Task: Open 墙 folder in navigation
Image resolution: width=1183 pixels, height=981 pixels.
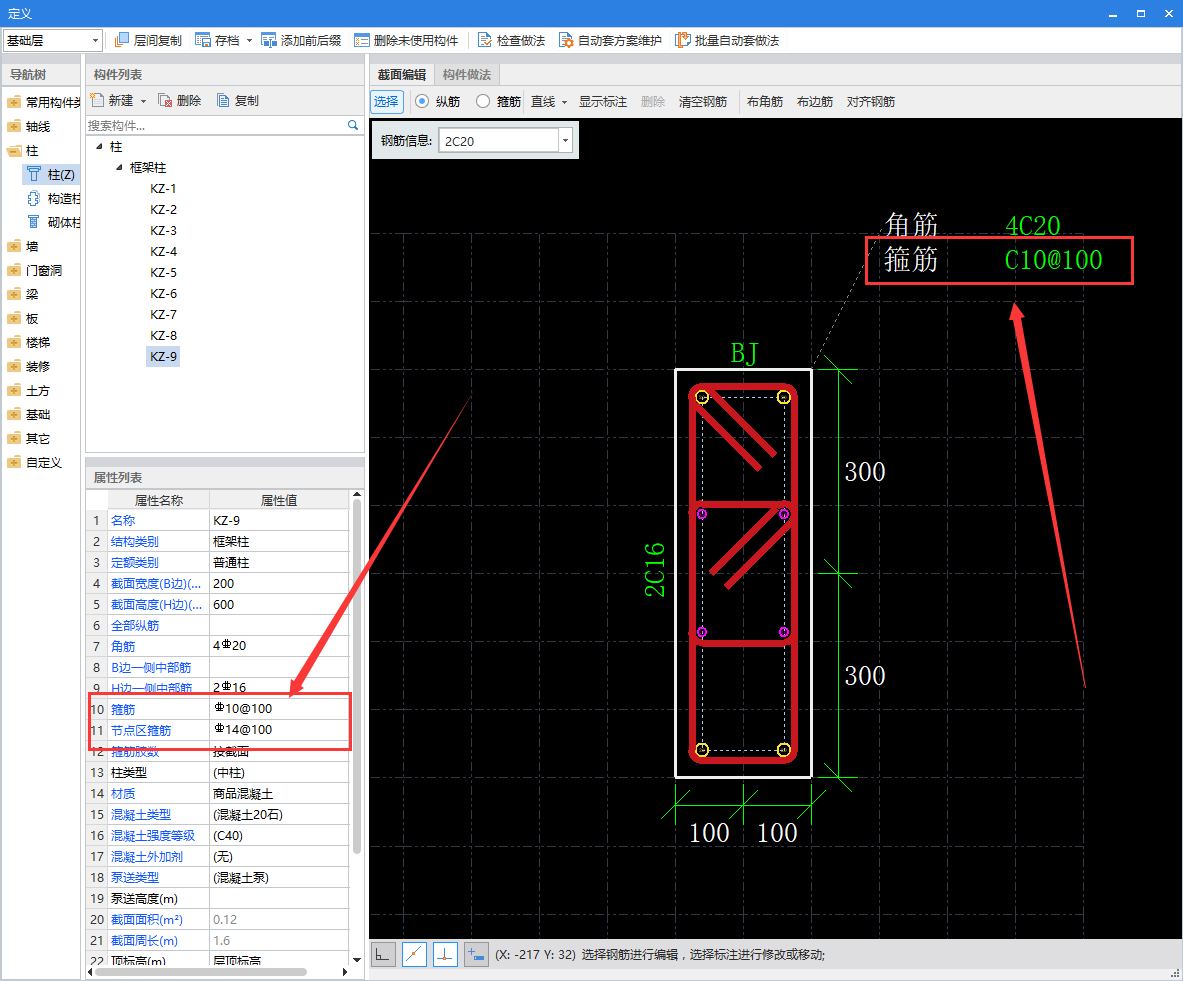Action: coord(14,246)
